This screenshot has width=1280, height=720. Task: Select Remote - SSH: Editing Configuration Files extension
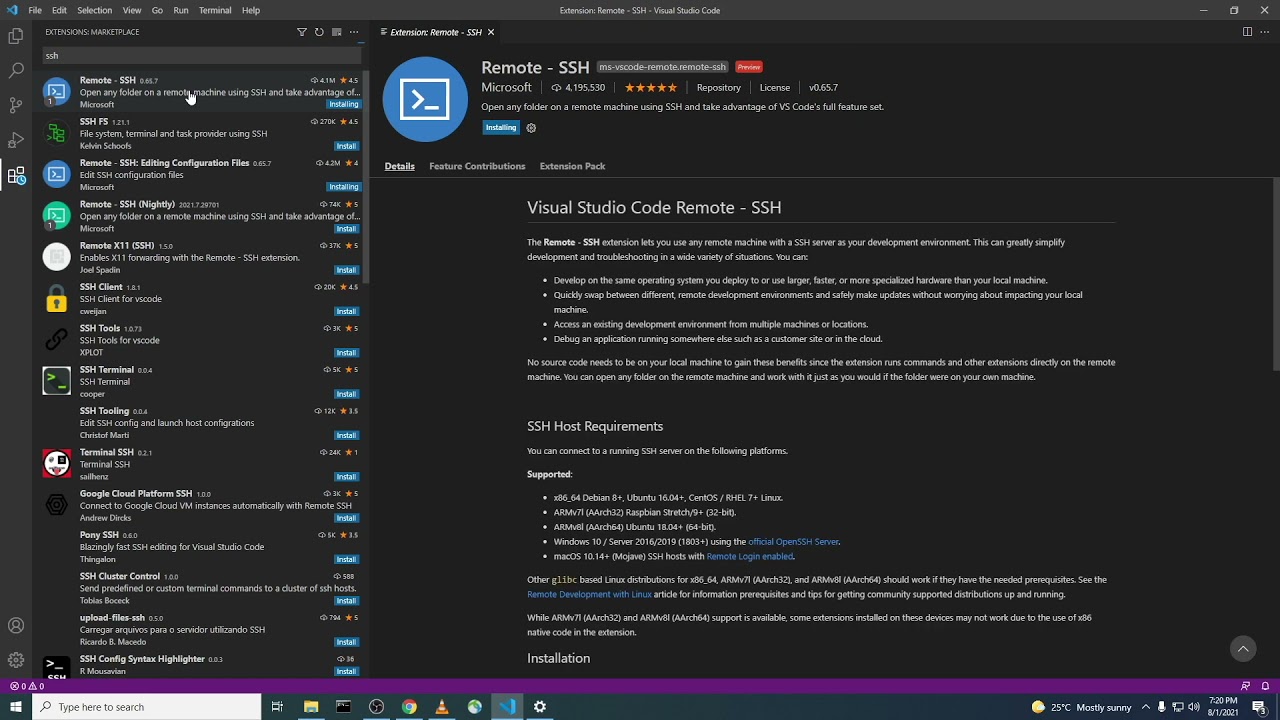pos(200,175)
